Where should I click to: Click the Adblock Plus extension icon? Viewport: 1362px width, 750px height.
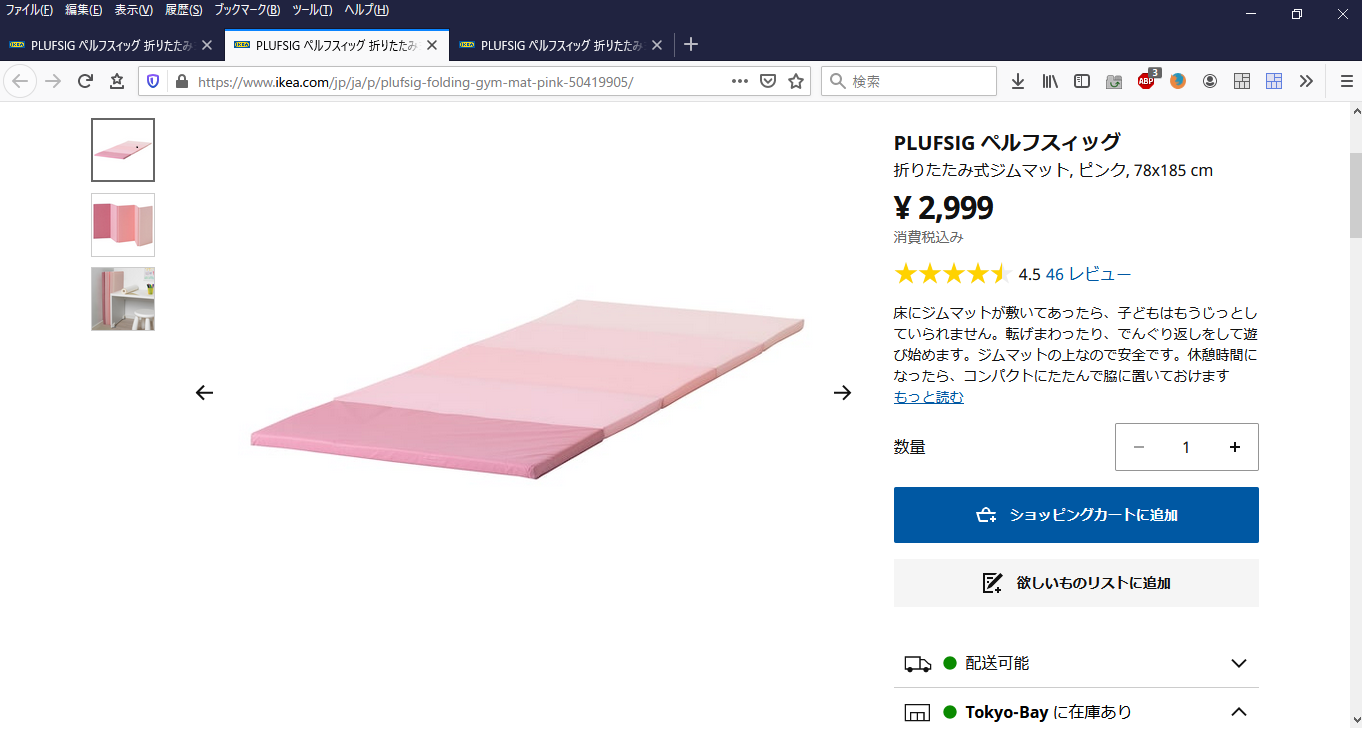point(1146,81)
